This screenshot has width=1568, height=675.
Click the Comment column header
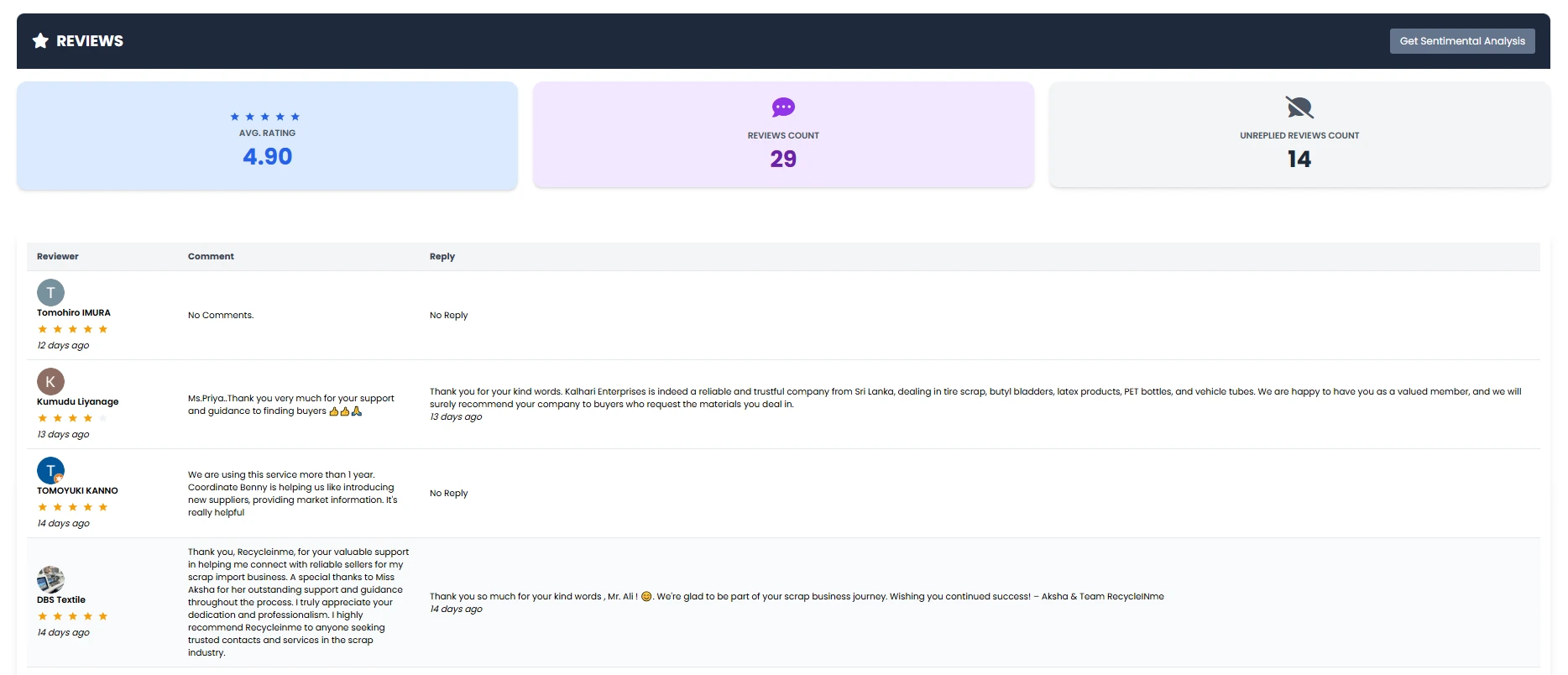211,257
